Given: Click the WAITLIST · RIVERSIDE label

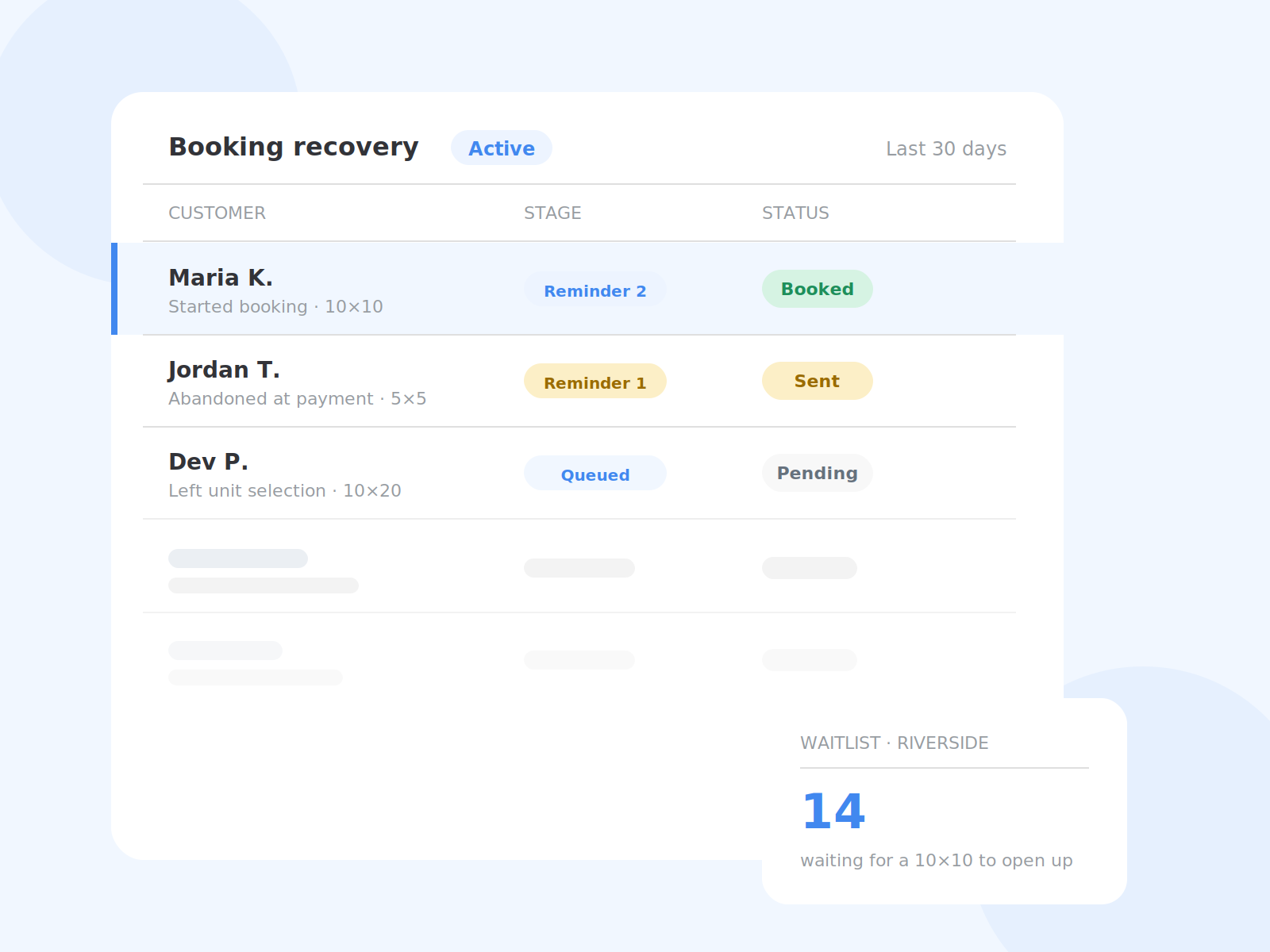Looking at the screenshot, I should click(x=895, y=743).
